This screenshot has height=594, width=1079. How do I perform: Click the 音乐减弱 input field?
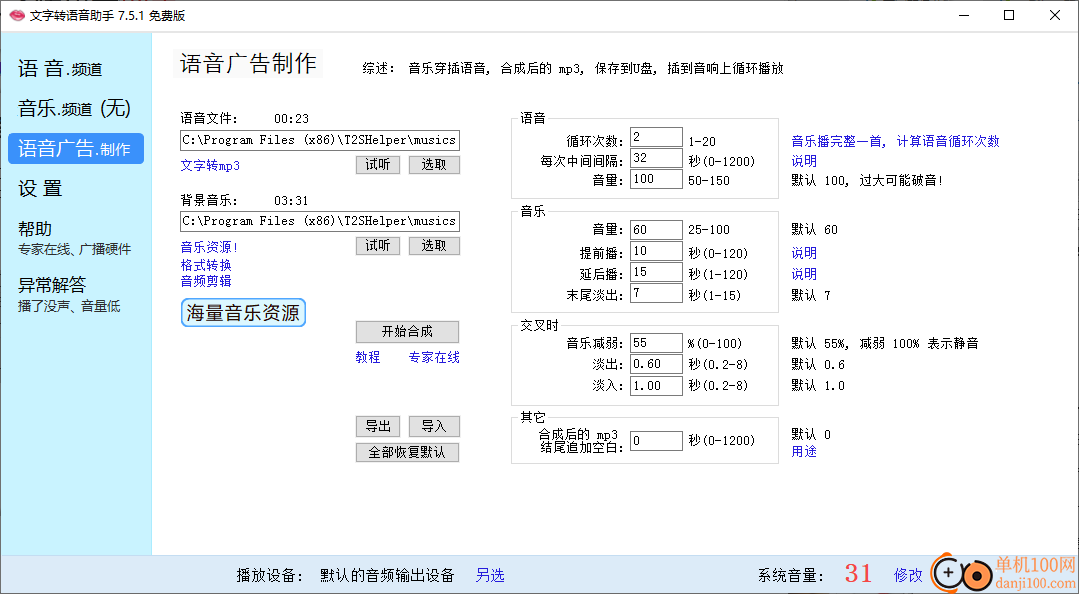(656, 343)
